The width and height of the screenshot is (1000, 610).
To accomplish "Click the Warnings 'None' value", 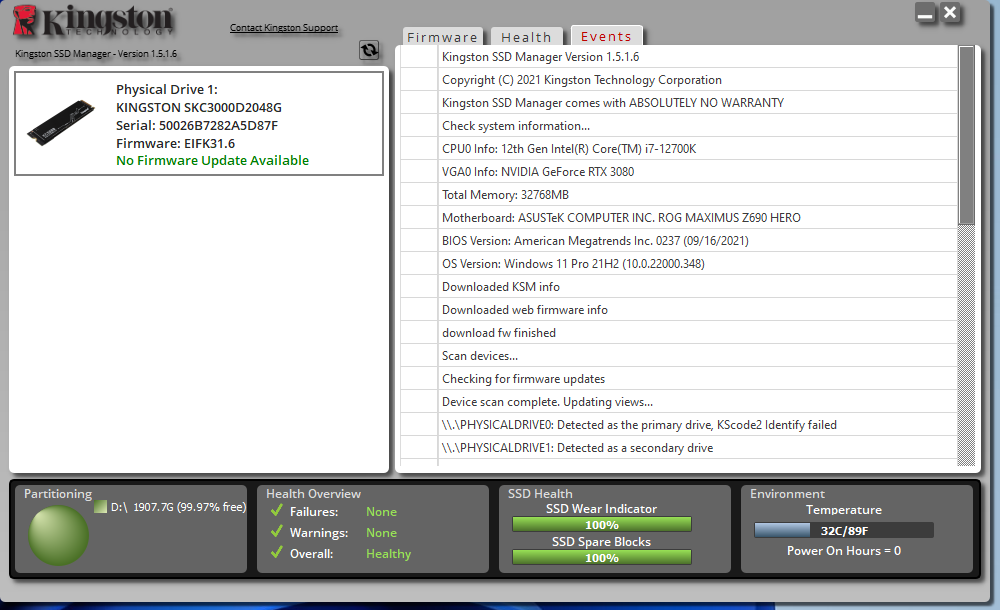I will [x=381, y=533].
